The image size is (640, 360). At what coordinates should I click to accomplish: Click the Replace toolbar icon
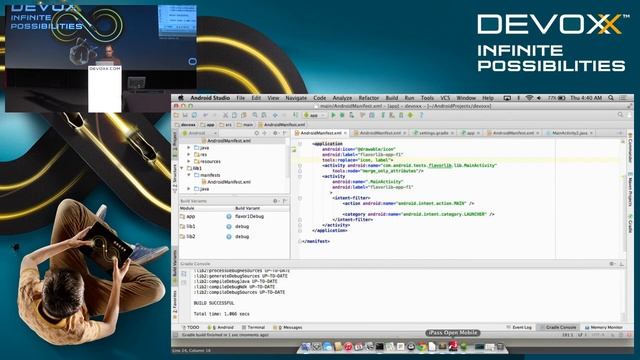(x=264, y=116)
